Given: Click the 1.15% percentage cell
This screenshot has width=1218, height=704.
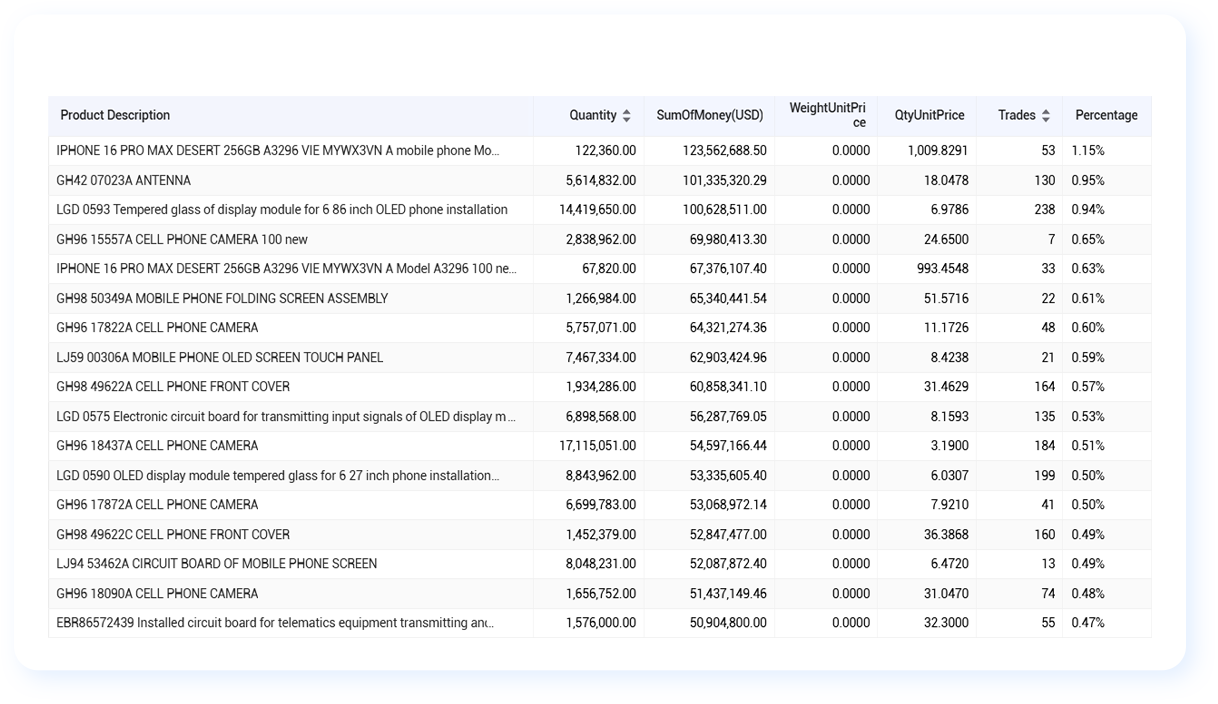Looking at the screenshot, I should [x=1088, y=151].
